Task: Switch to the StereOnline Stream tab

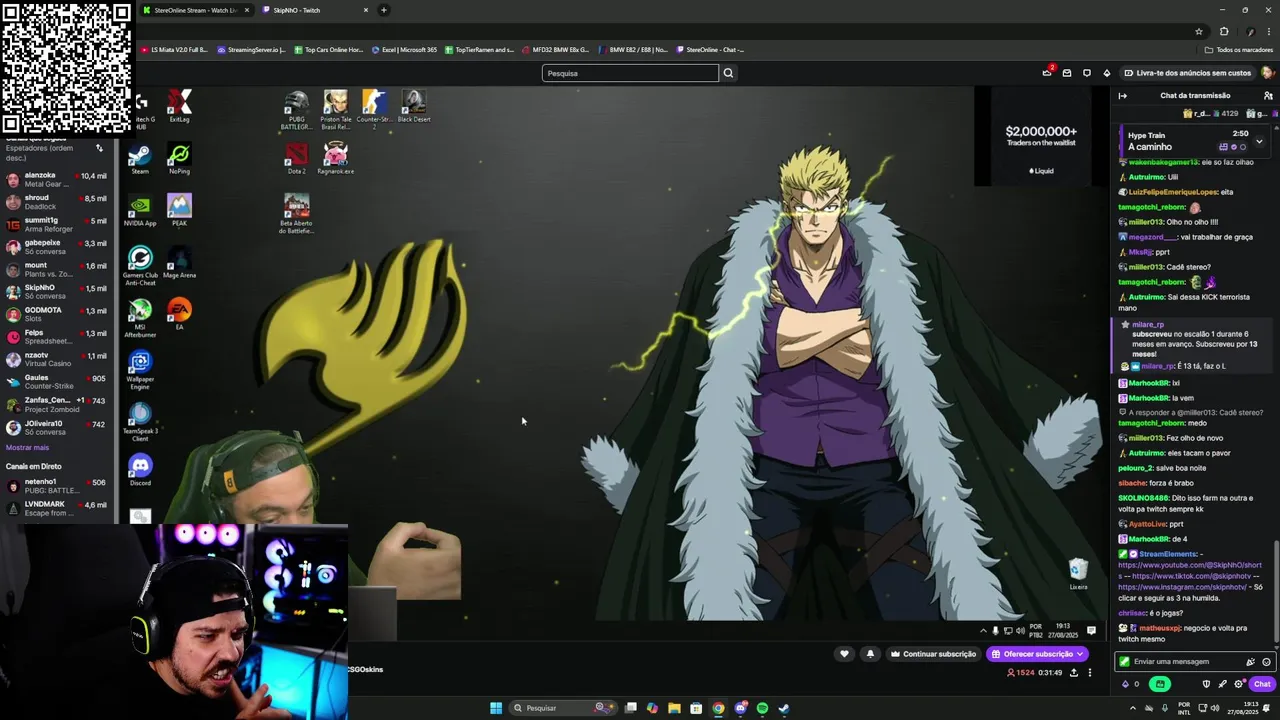Action: click(195, 10)
